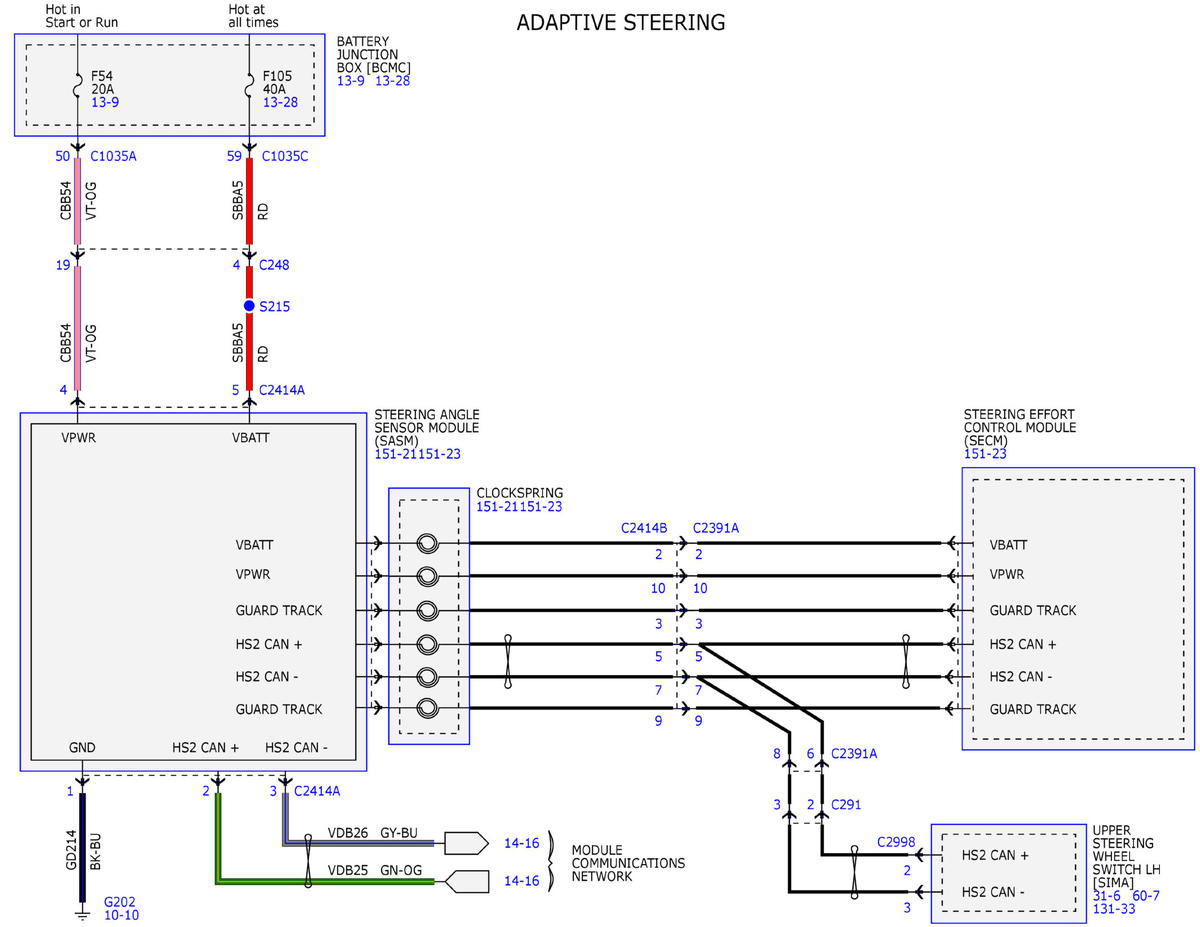Open connector C2414B reference
This screenshot has height=927, width=1200.
(644, 527)
